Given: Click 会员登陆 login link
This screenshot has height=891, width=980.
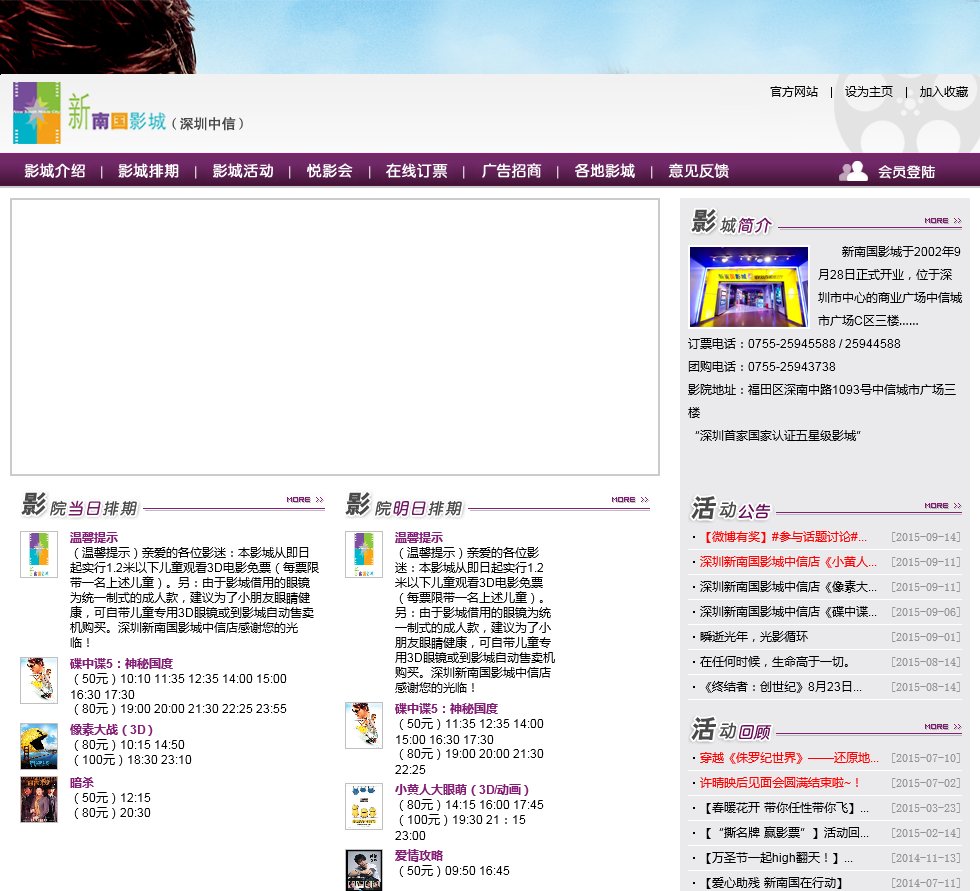Looking at the screenshot, I should [x=906, y=172].
